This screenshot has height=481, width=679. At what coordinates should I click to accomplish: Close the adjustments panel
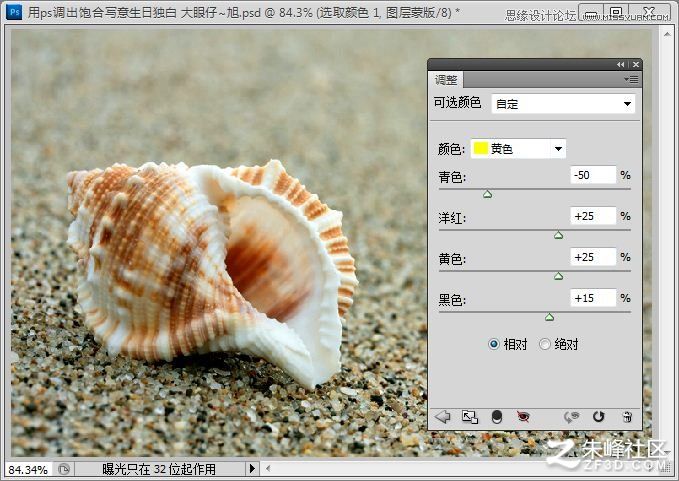tap(636, 65)
